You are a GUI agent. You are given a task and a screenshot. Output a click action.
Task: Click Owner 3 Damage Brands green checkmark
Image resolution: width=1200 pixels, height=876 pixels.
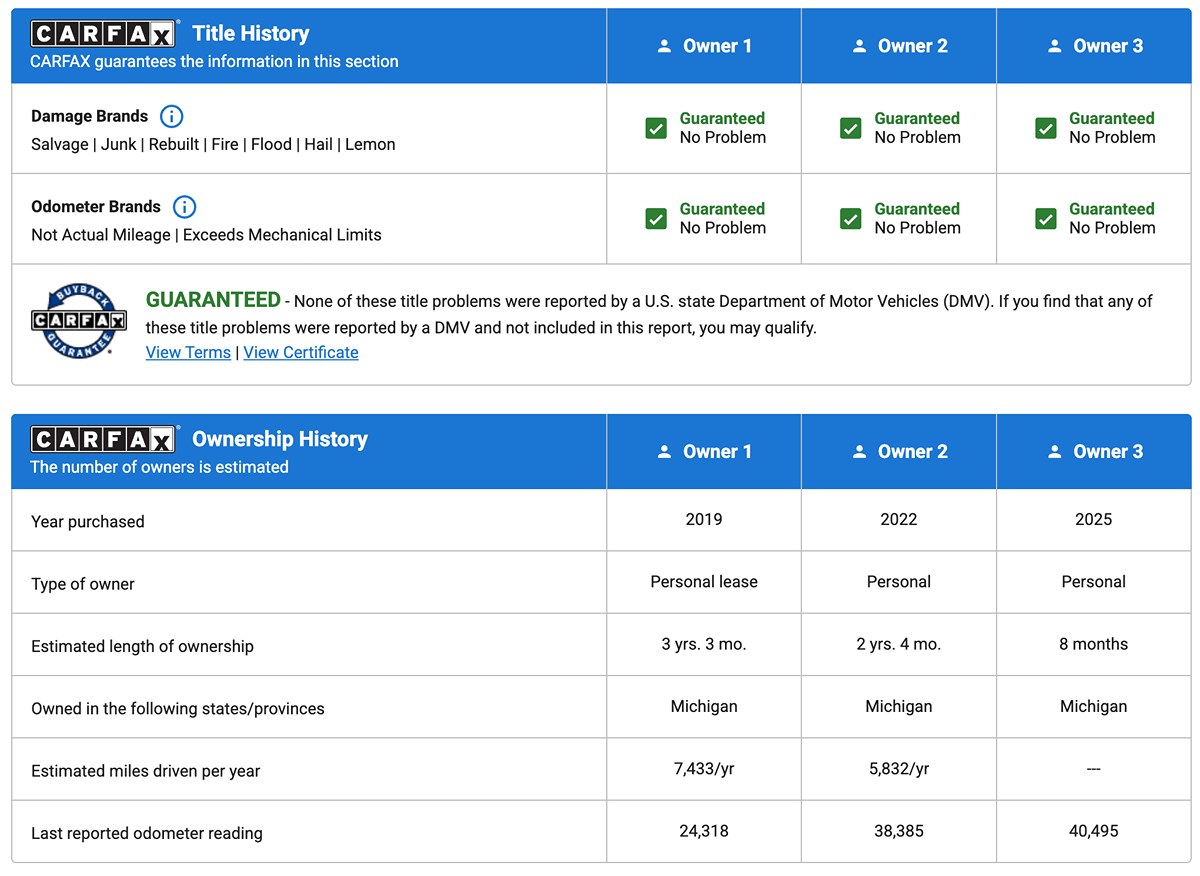pos(1046,128)
